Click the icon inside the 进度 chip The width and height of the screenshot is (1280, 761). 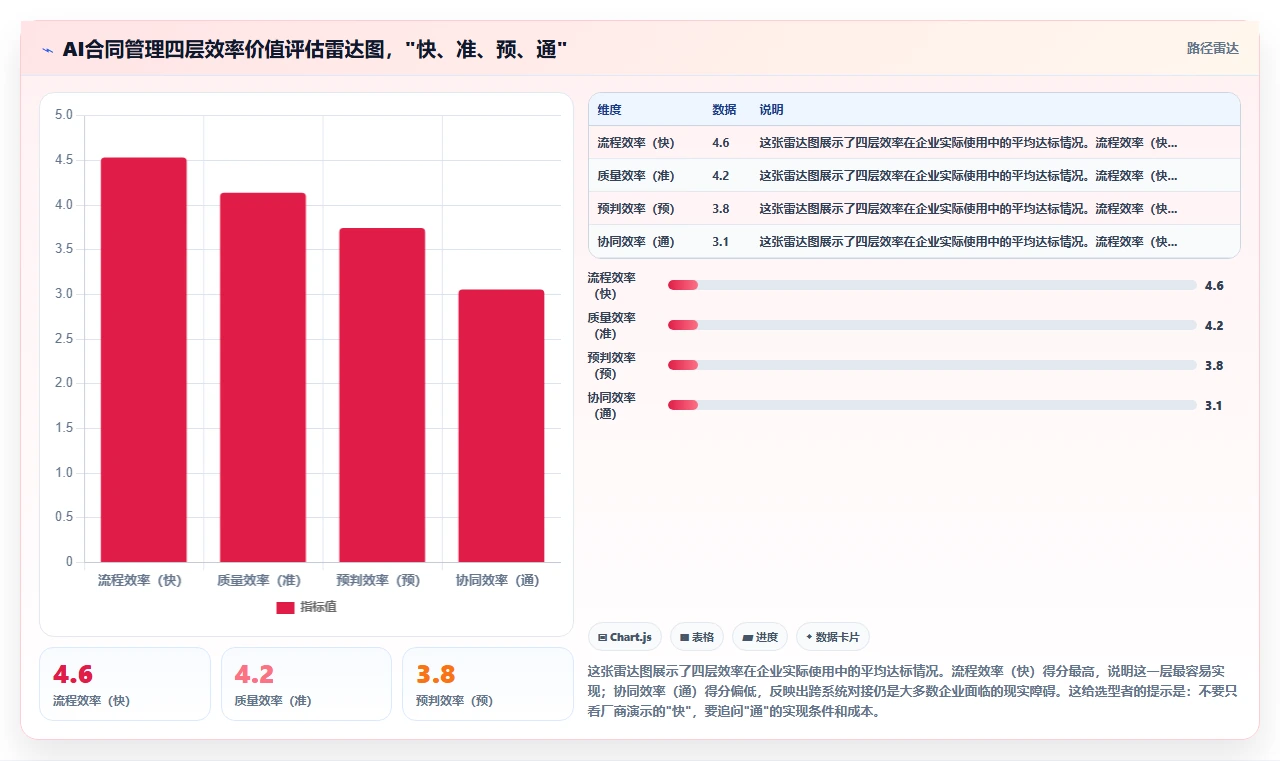(x=747, y=637)
